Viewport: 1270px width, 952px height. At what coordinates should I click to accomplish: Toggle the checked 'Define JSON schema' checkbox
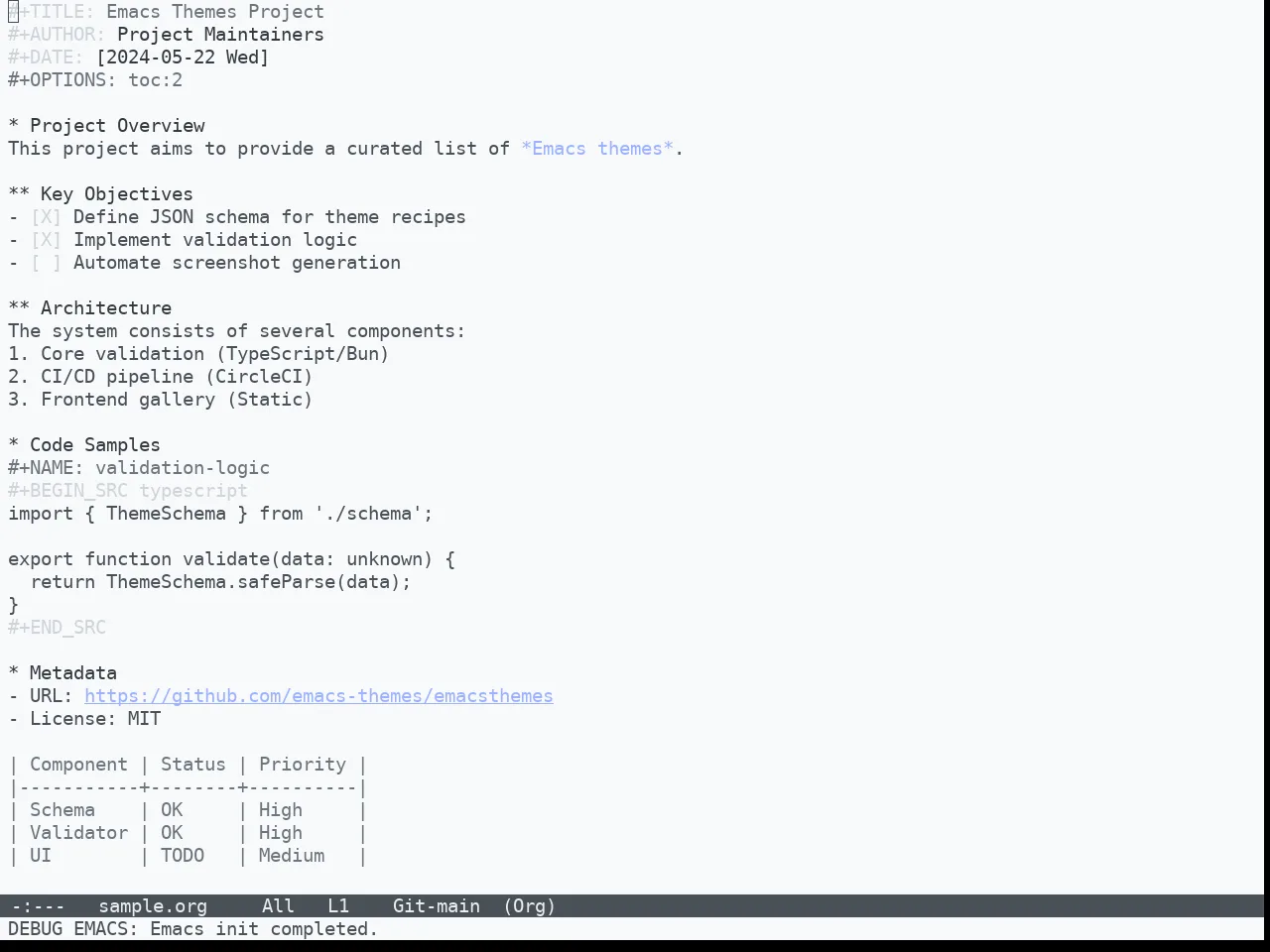pos(46,217)
